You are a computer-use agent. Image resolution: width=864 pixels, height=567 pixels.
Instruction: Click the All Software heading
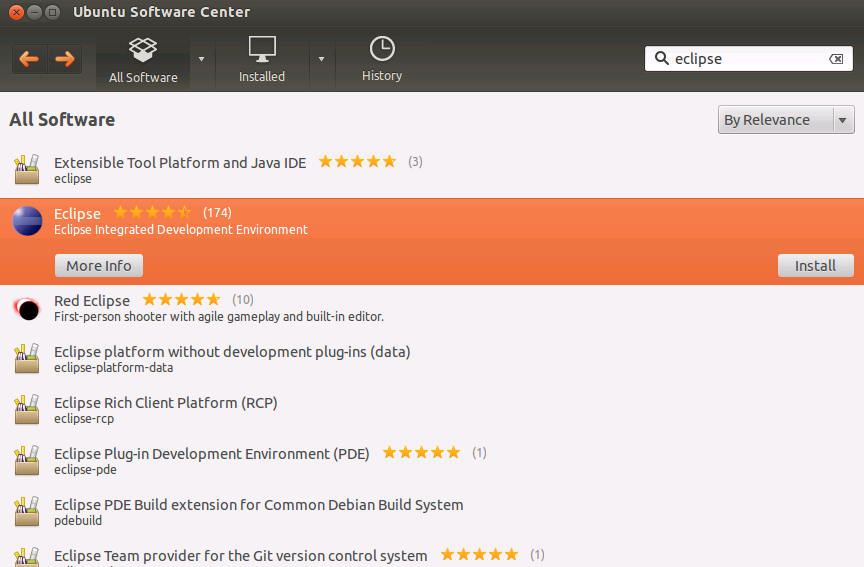tap(62, 120)
